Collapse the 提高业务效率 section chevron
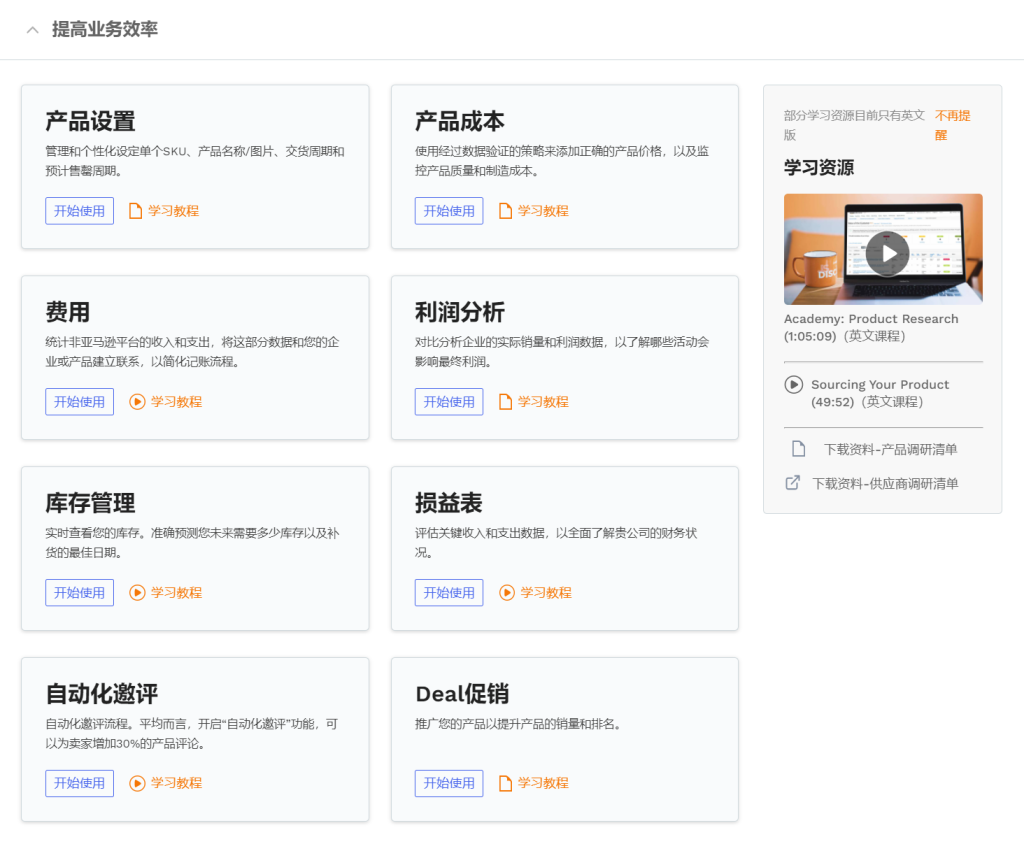Image resolution: width=1024 pixels, height=844 pixels. click(x=33, y=29)
